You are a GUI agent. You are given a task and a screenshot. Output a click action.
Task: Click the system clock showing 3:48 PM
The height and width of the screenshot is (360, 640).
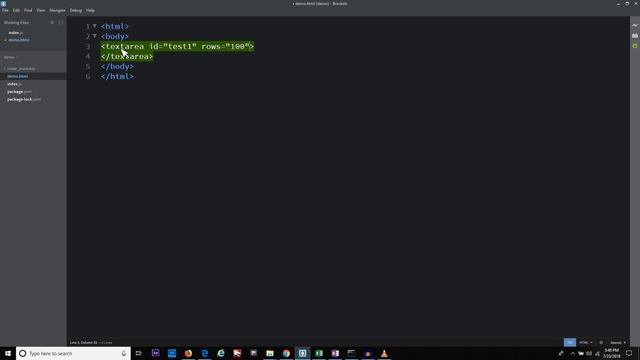tap(611, 353)
